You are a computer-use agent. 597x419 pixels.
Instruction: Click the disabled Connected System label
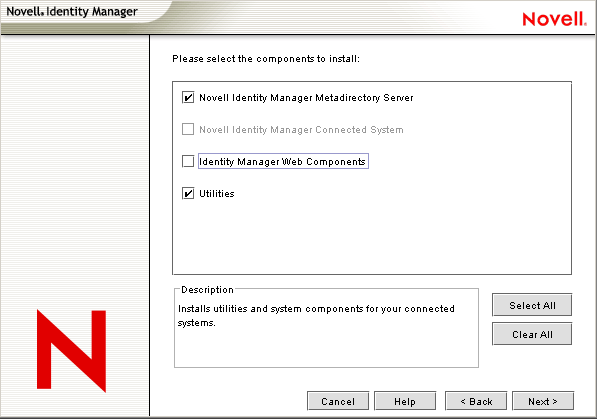(x=301, y=130)
